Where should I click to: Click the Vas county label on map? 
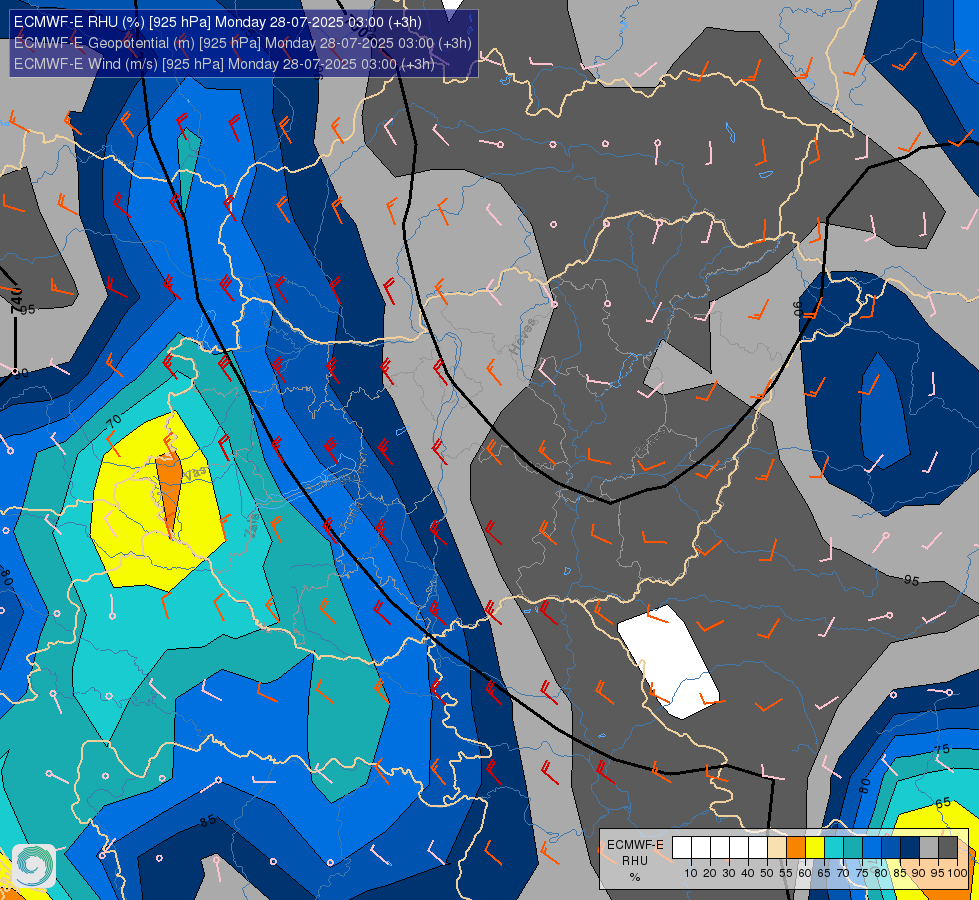pyautogui.click(x=195, y=473)
